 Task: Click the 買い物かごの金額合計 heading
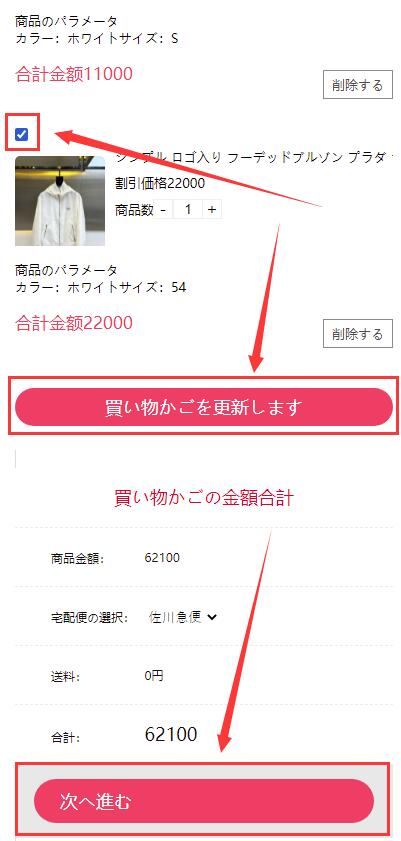pos(204,498)
